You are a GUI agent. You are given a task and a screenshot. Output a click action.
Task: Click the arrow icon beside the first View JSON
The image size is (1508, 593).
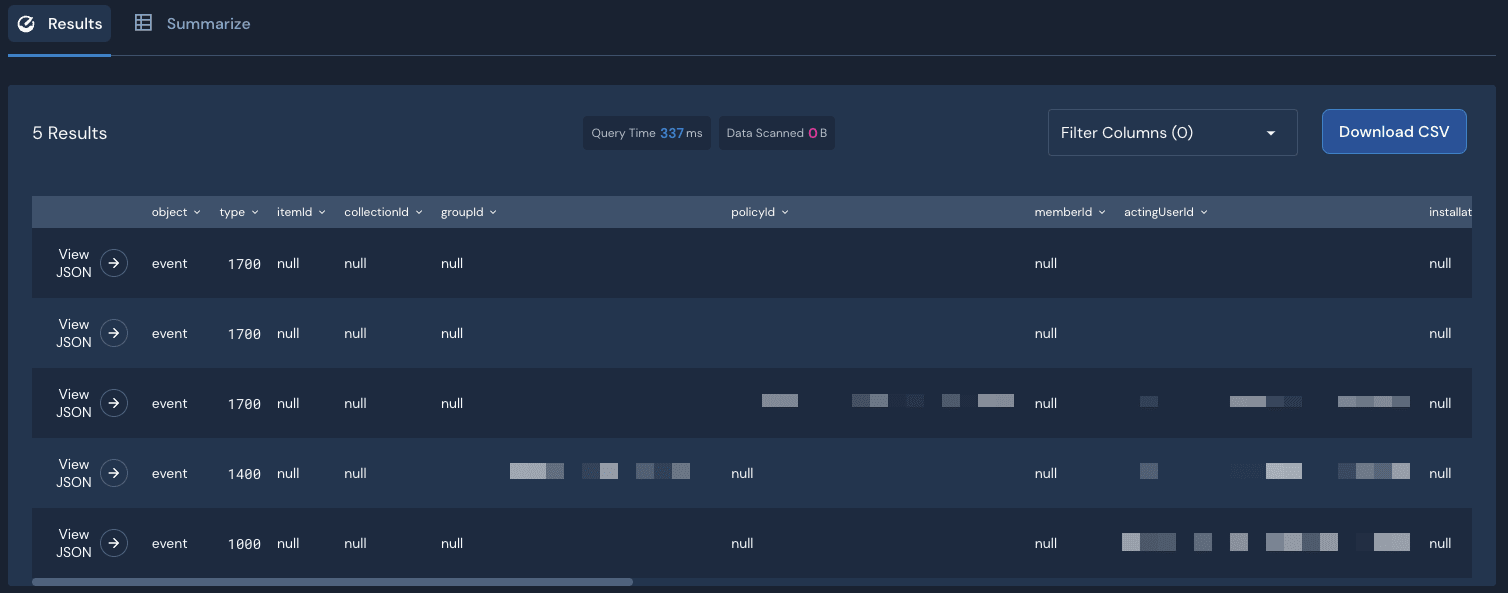pos(113,263)
